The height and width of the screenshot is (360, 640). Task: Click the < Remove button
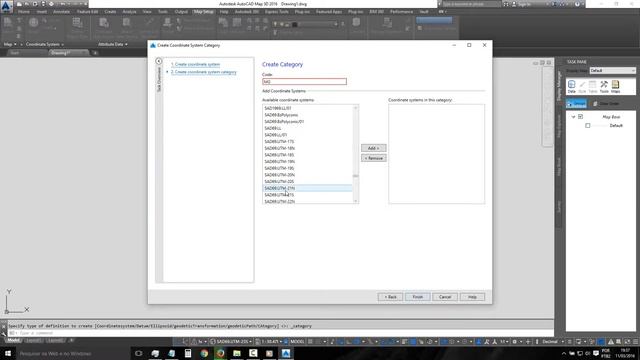(x=373, y=158)
